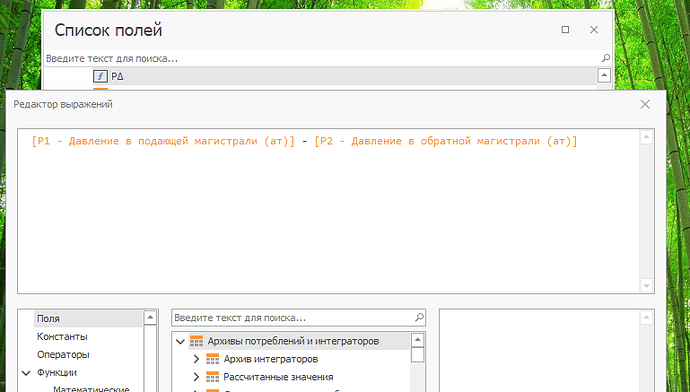The height and width of the screenshot is (392, 690).
Task: Expand the Рассчитанные значения node
Action: [x=196, y=377]
